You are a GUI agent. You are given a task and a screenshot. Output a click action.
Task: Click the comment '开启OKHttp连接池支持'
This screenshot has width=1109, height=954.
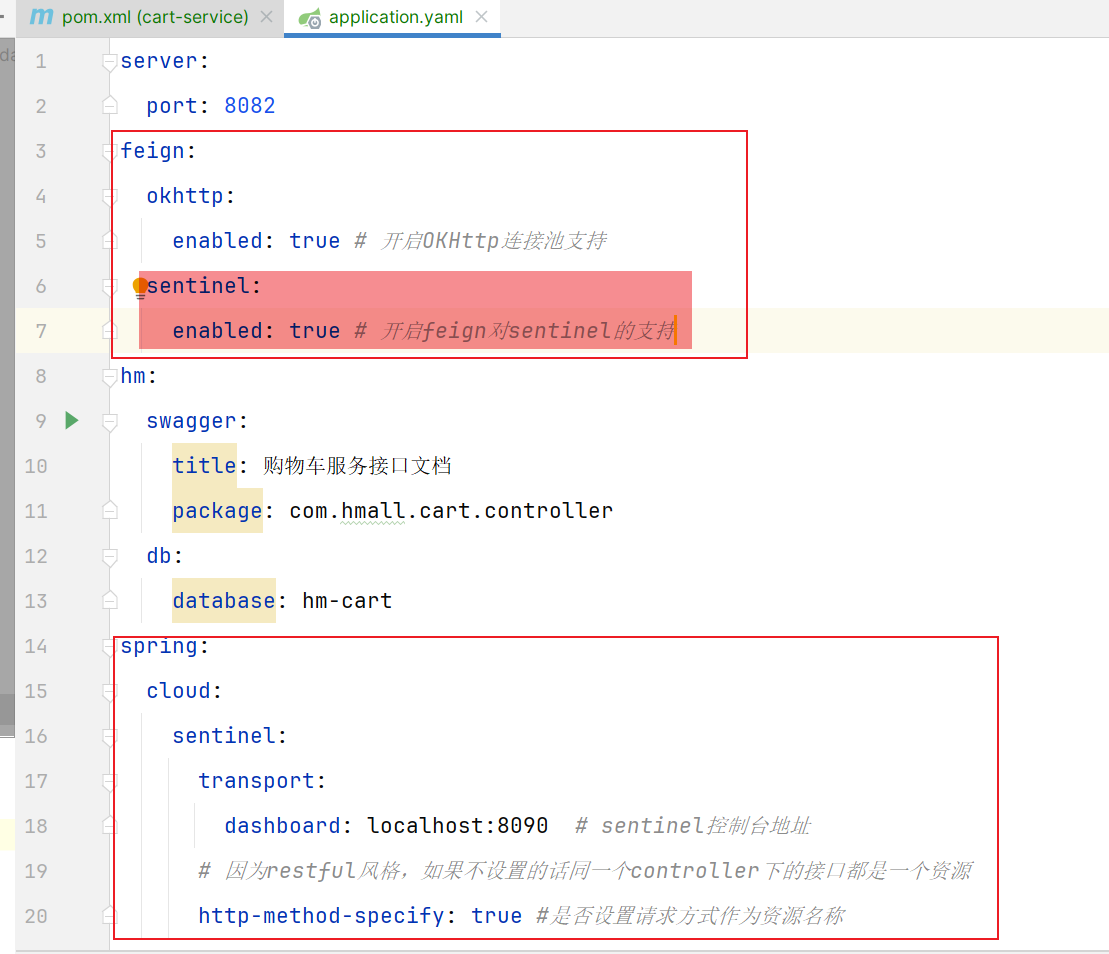point(493,241)
